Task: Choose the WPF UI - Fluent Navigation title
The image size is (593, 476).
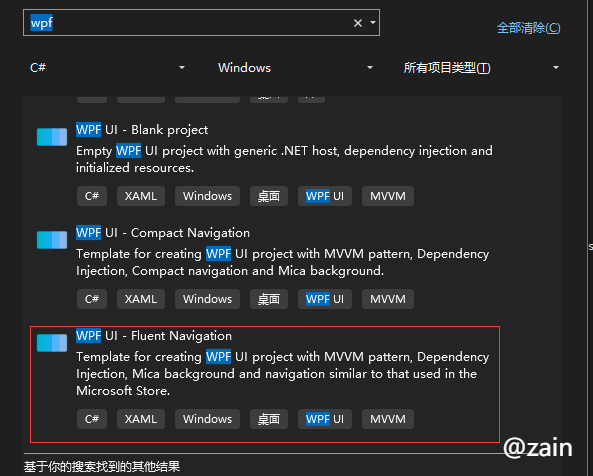Action: 154,336
